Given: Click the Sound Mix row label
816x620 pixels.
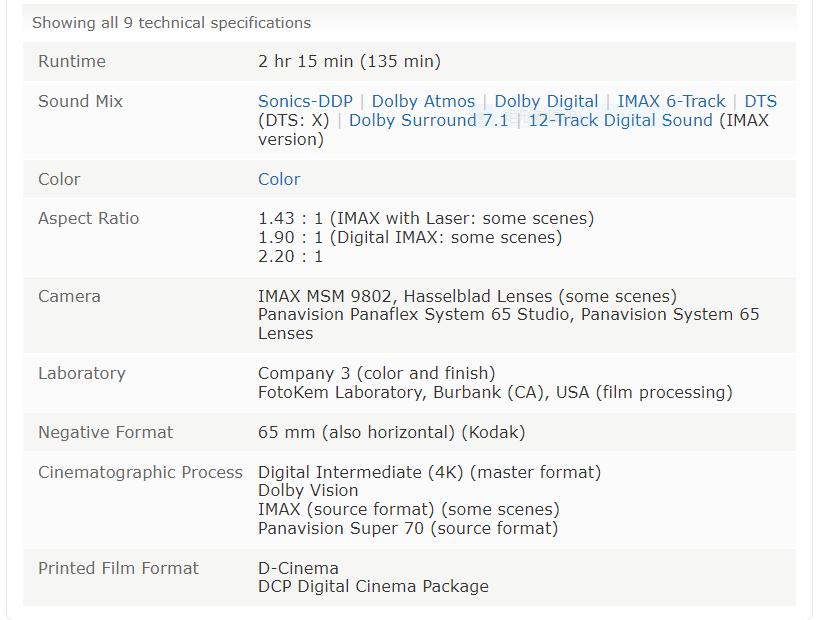Looking at the screenshot, I should (x=80, y=101).
